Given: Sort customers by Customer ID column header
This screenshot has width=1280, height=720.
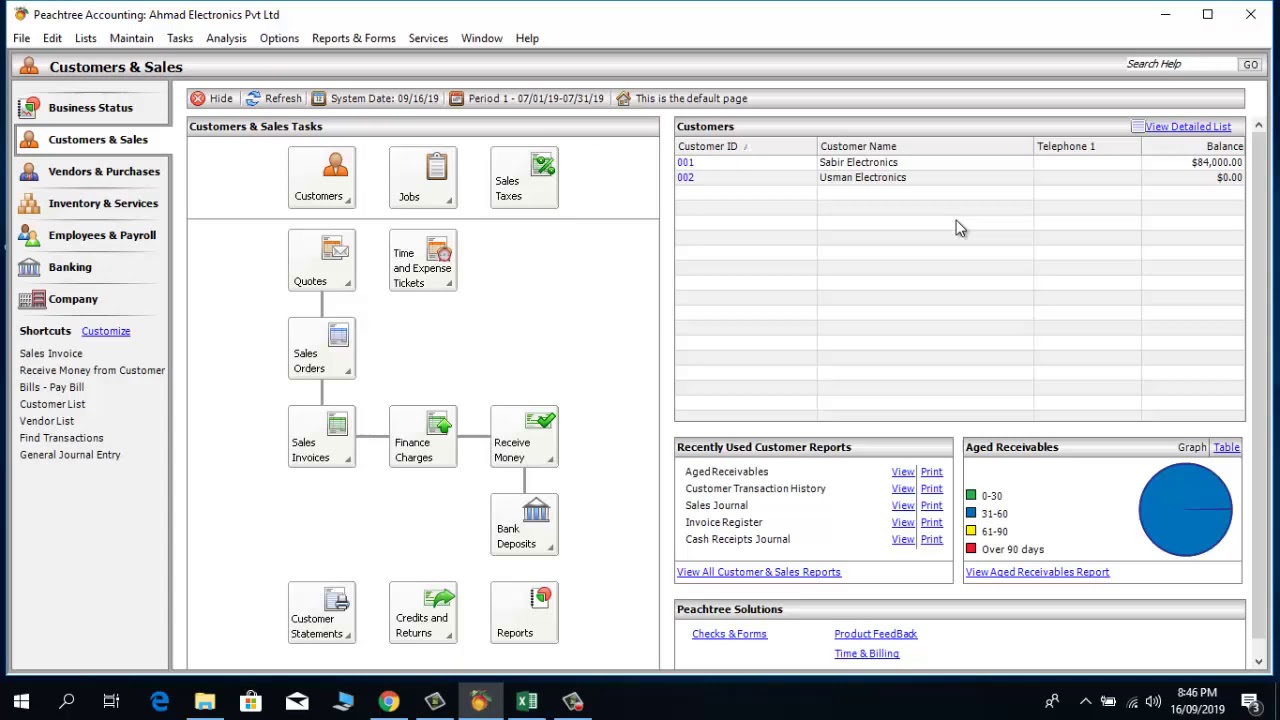Looking at the screenshot, I should [746, 146].
